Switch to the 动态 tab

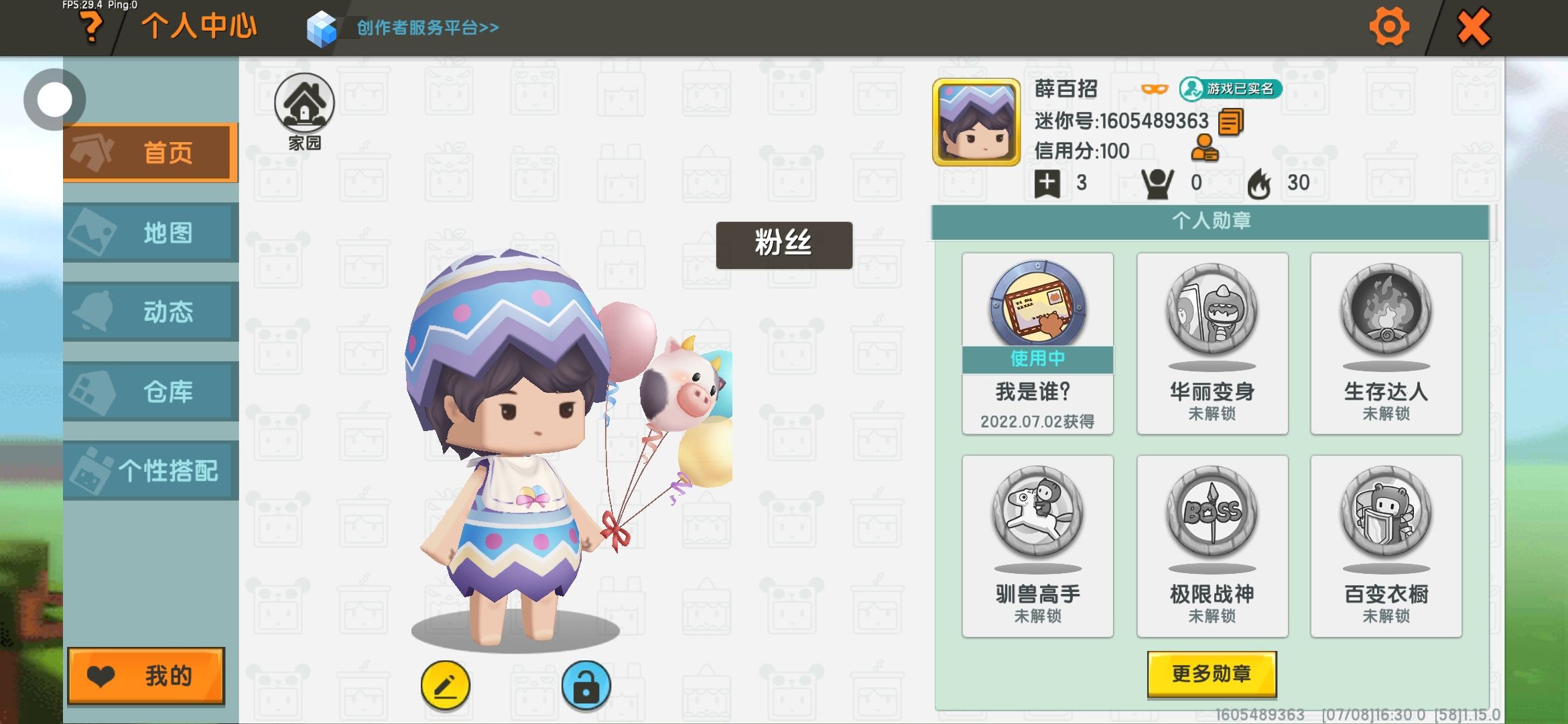pyautogui.click(x=151, y=312)
